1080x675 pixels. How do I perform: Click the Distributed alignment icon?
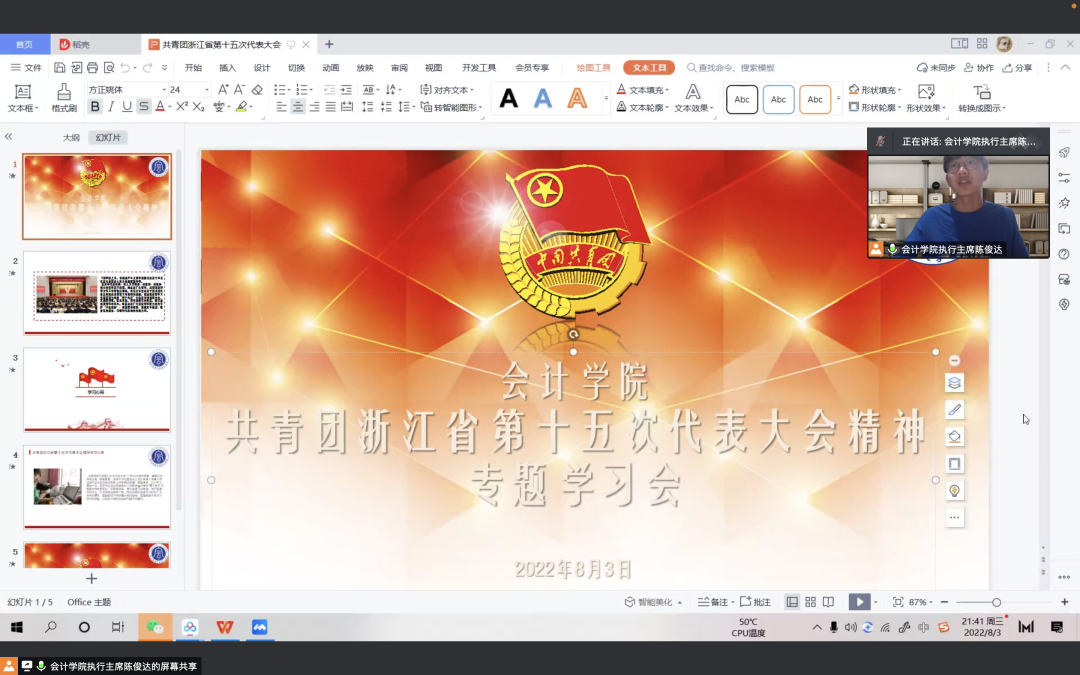click(347, 106)
